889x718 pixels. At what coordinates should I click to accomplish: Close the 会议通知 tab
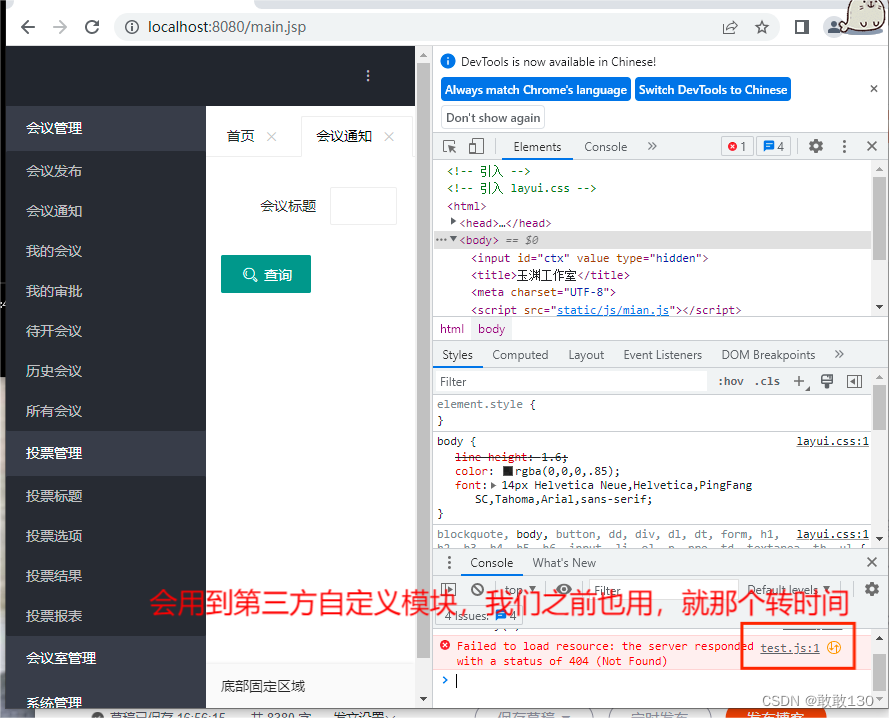click(389, 137)
